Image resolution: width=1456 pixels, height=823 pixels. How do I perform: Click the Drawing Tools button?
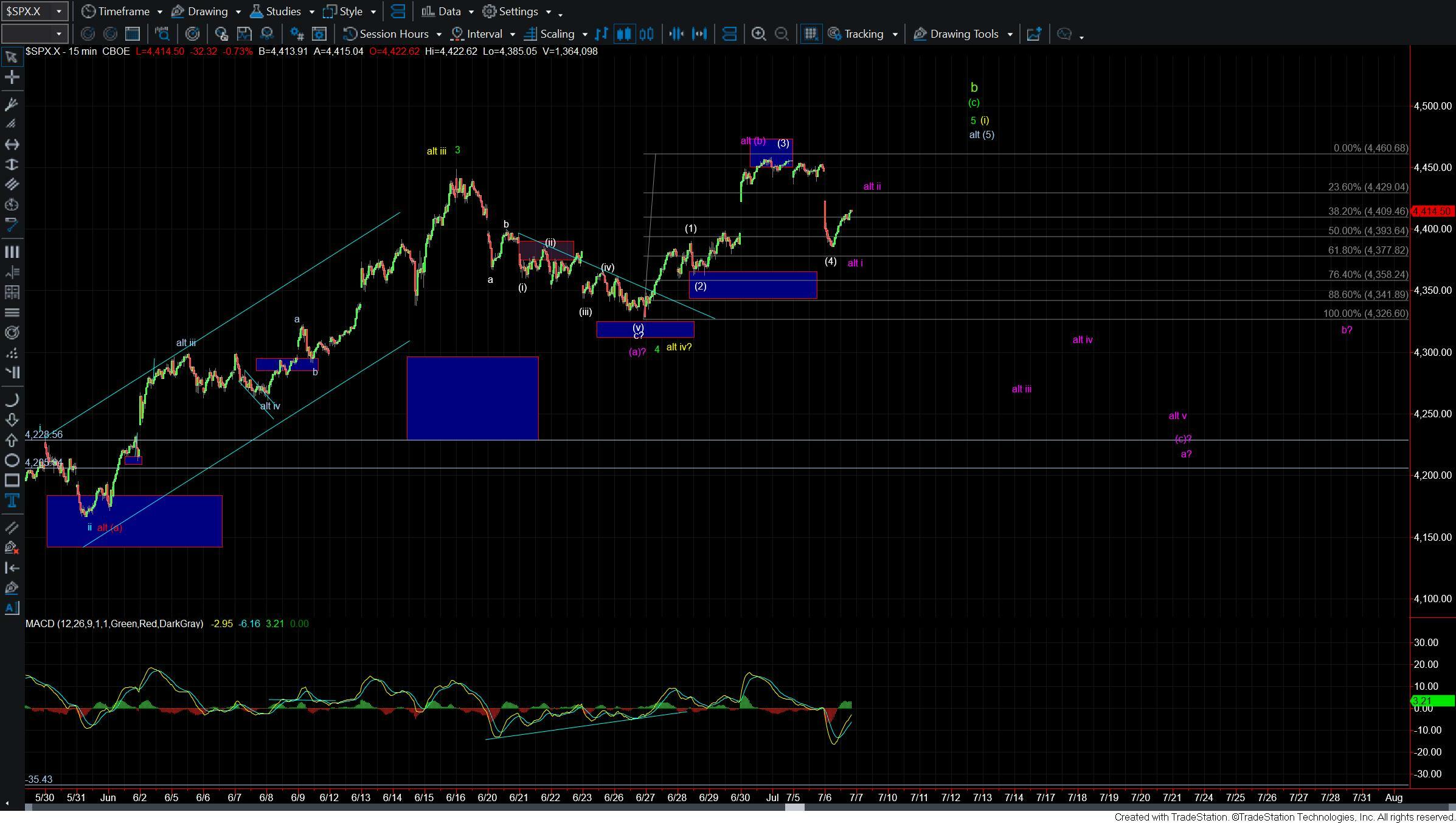pyautogui.click(x=957, y=34)
